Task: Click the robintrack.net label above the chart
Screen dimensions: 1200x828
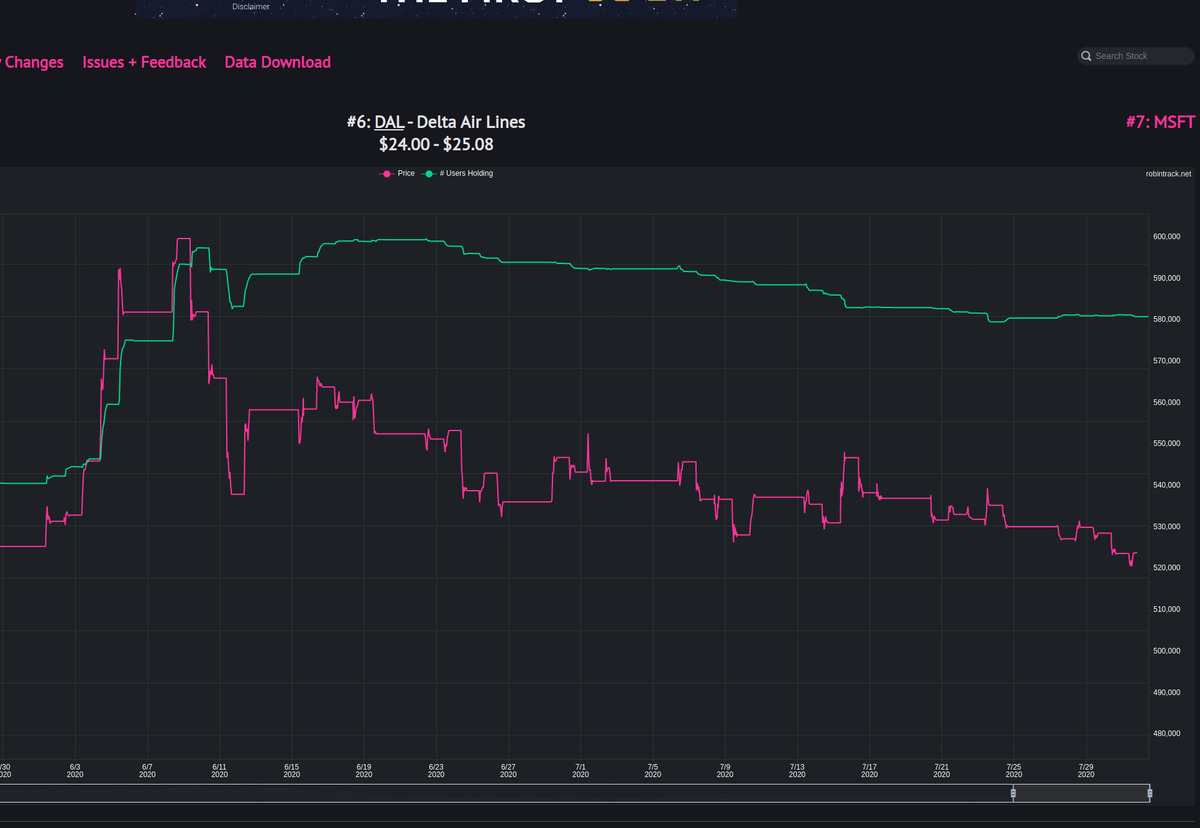Action: click(x=1169, y=174)
